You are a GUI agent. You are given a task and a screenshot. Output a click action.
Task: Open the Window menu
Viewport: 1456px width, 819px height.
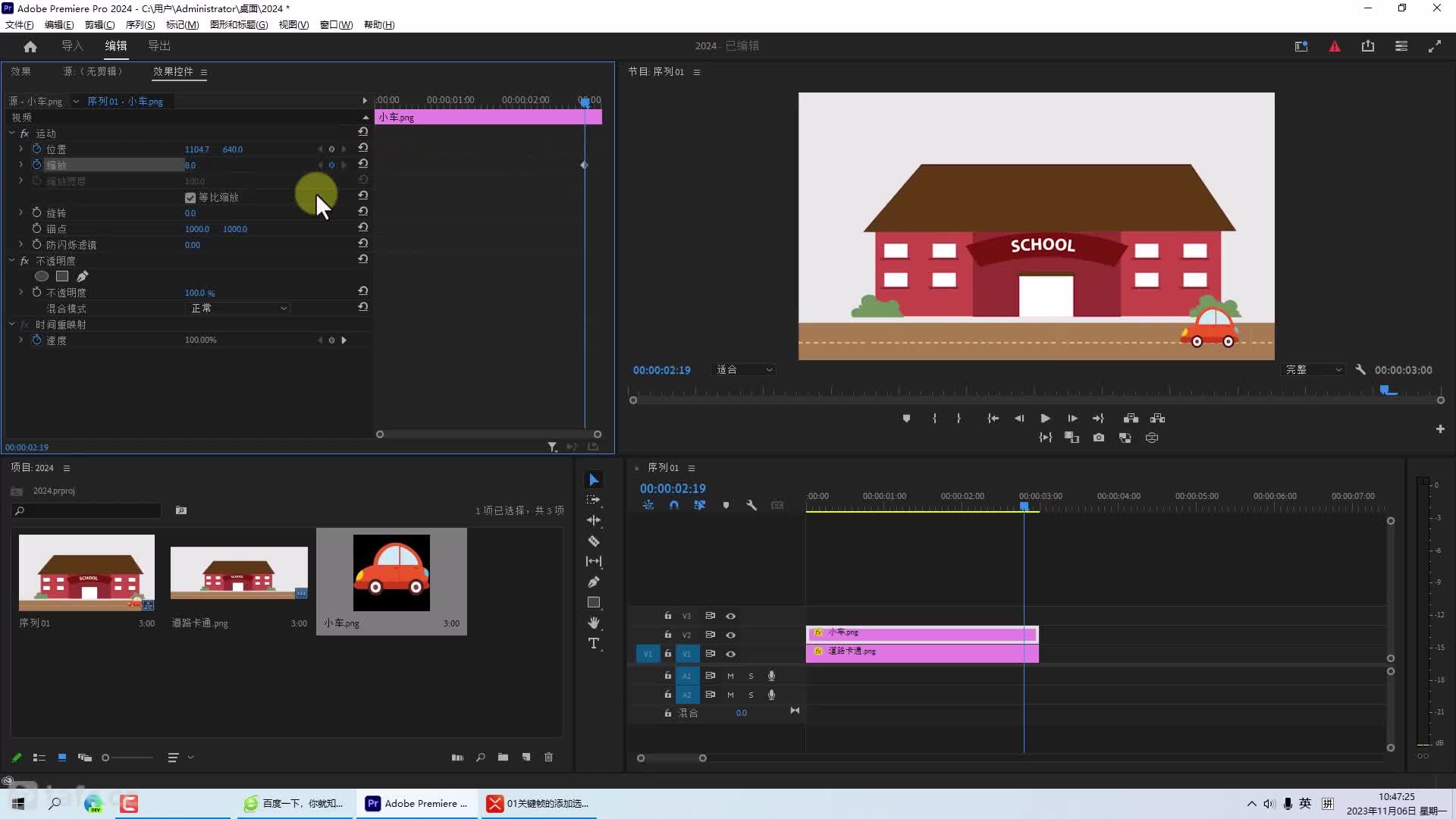[336, 24]
